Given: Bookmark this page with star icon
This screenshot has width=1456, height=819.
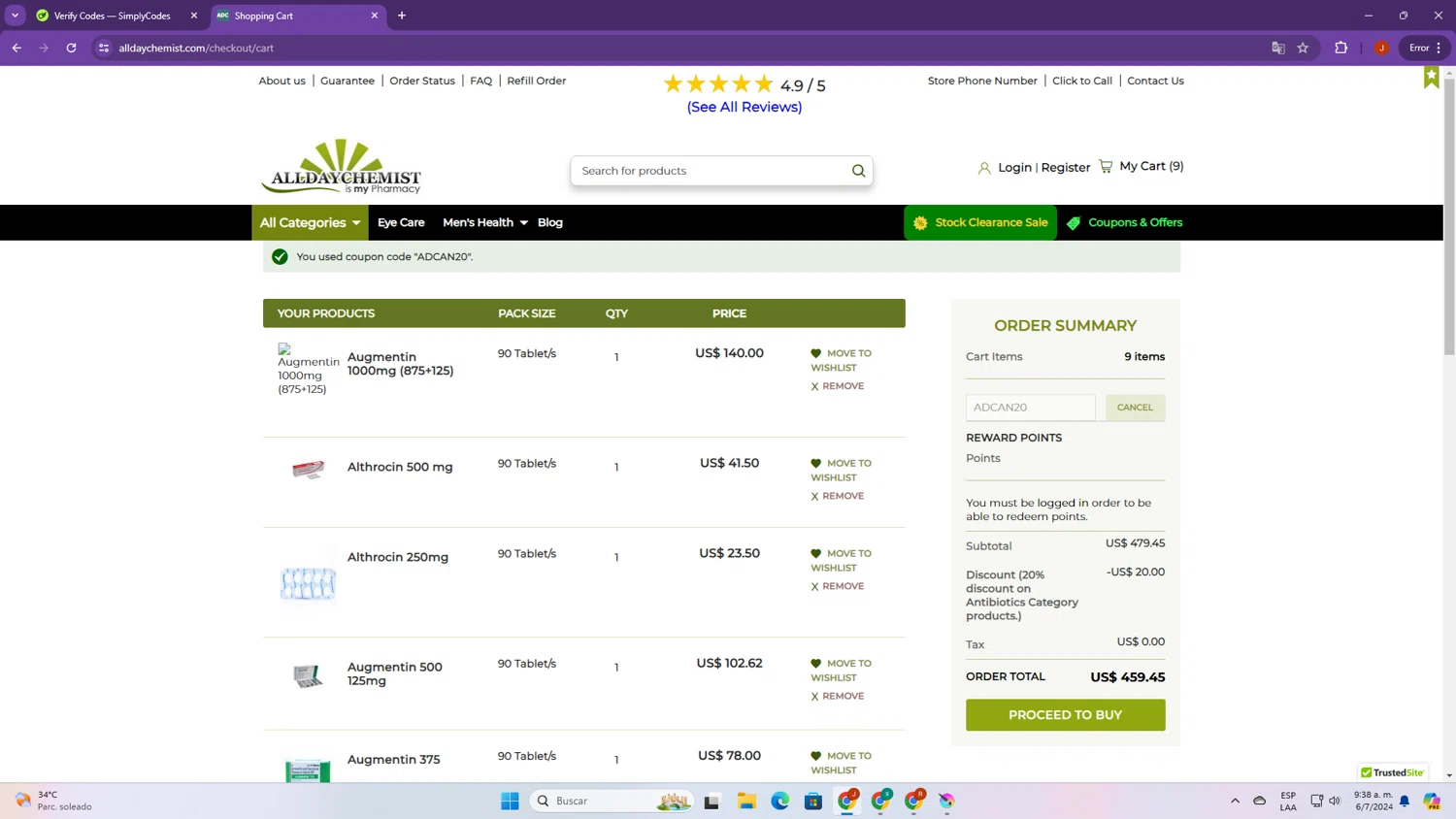Looking at the screenshot, I should pos(1303,48).
